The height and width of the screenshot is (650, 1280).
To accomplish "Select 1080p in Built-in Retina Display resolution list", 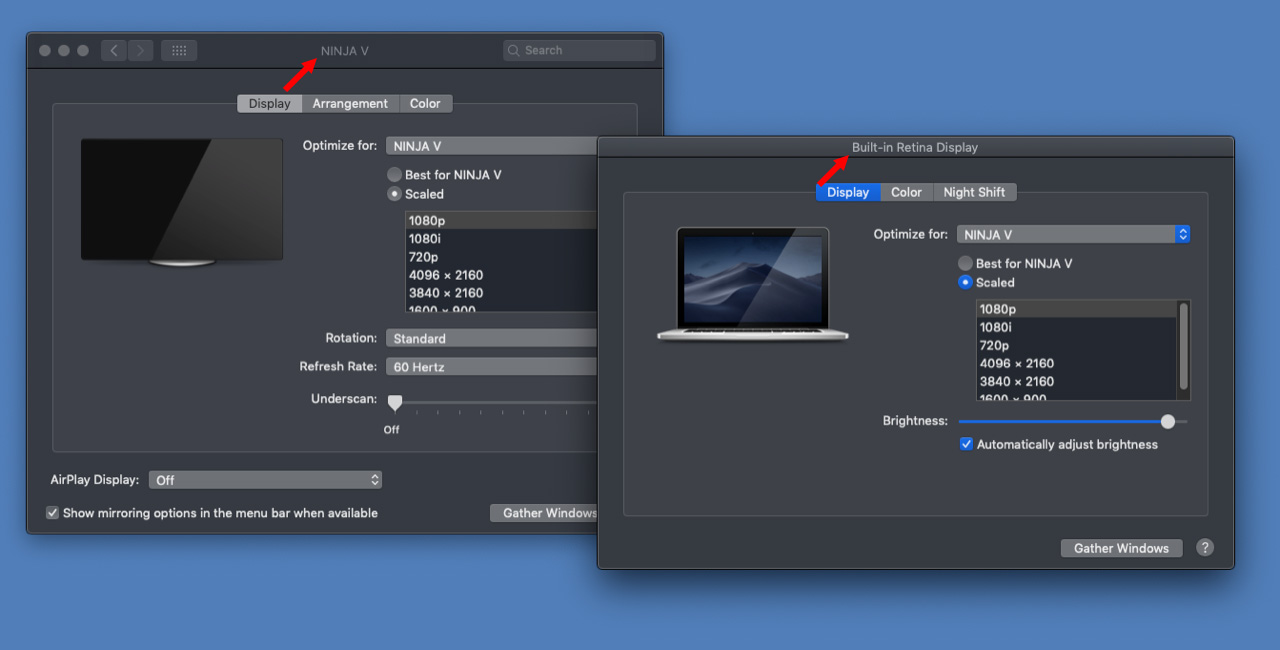I will pos(1077,309).
